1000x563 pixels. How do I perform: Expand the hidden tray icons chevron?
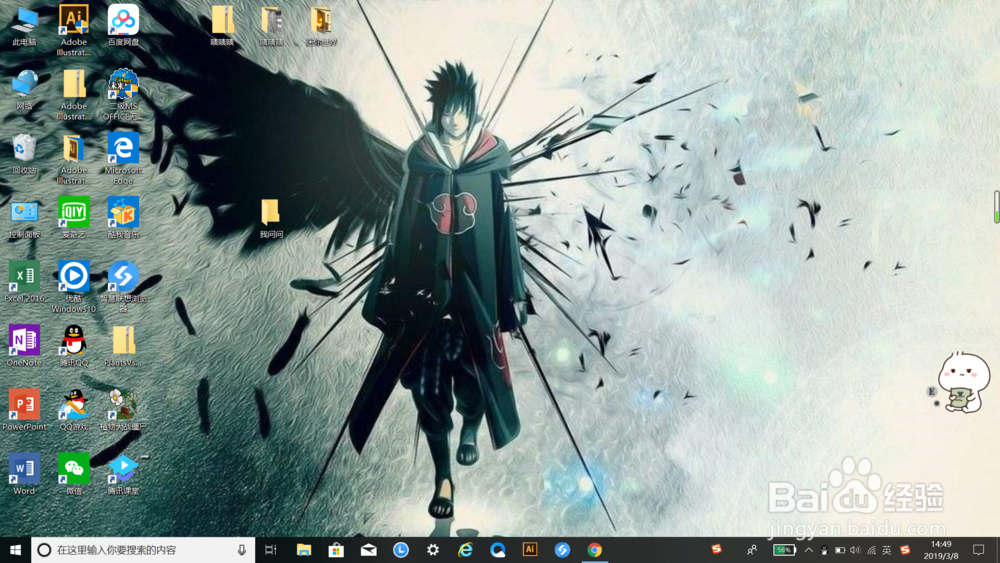pyautogui.click(x=809, y=550)
